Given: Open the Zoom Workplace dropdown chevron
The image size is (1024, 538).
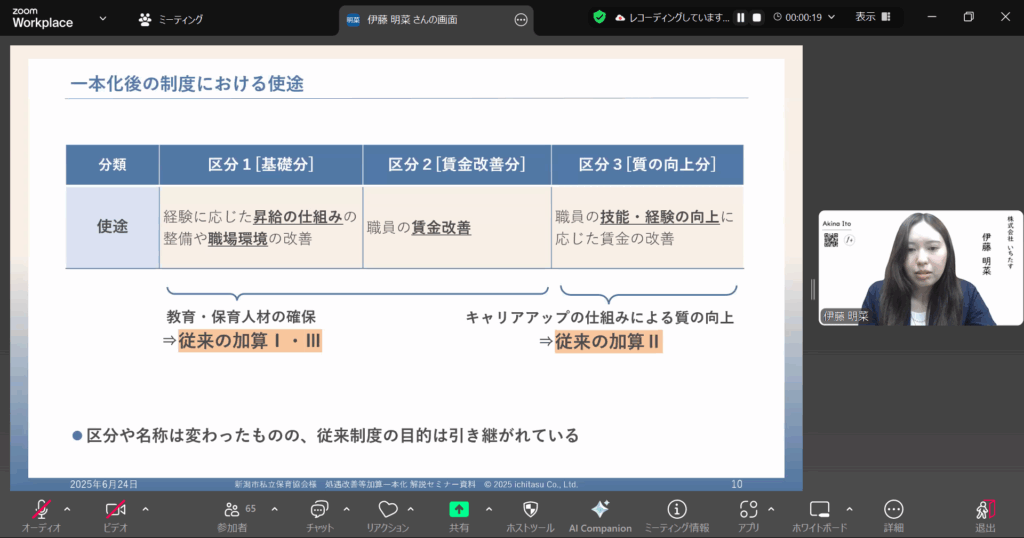Looking at the screenshot, I should [x=102, y=17].
